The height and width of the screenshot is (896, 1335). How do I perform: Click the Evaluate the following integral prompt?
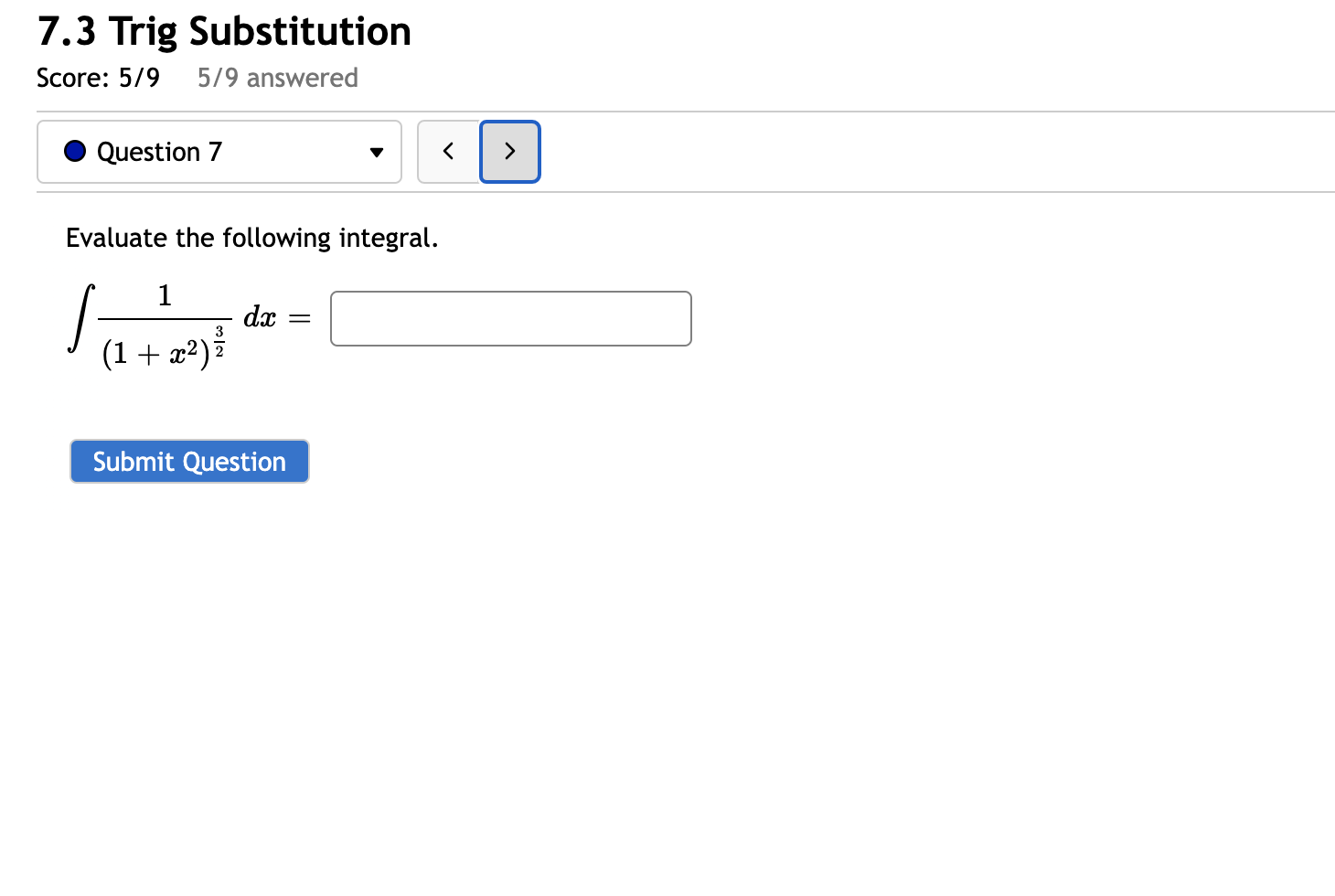pyautogui.click(x=251, y=238)
